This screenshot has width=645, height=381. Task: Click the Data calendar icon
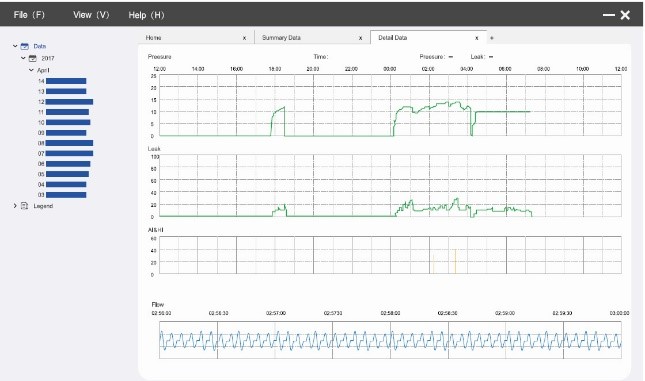(25, 46)
